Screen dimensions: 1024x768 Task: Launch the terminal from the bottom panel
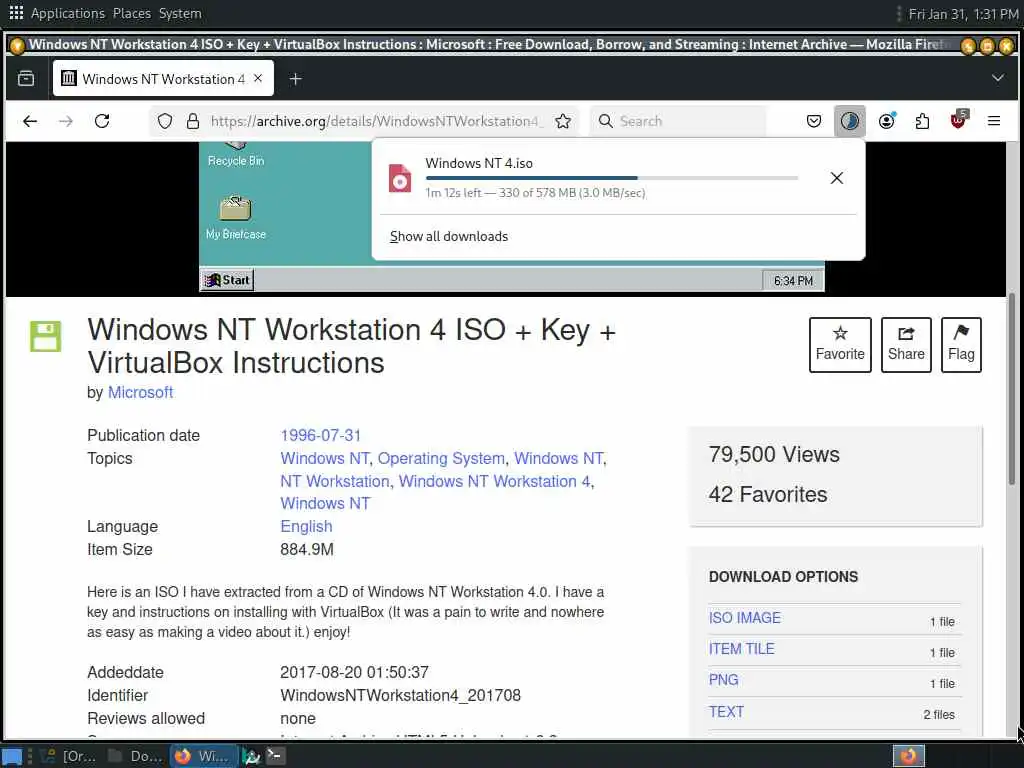pyautogui.click(x=275, y=756)
